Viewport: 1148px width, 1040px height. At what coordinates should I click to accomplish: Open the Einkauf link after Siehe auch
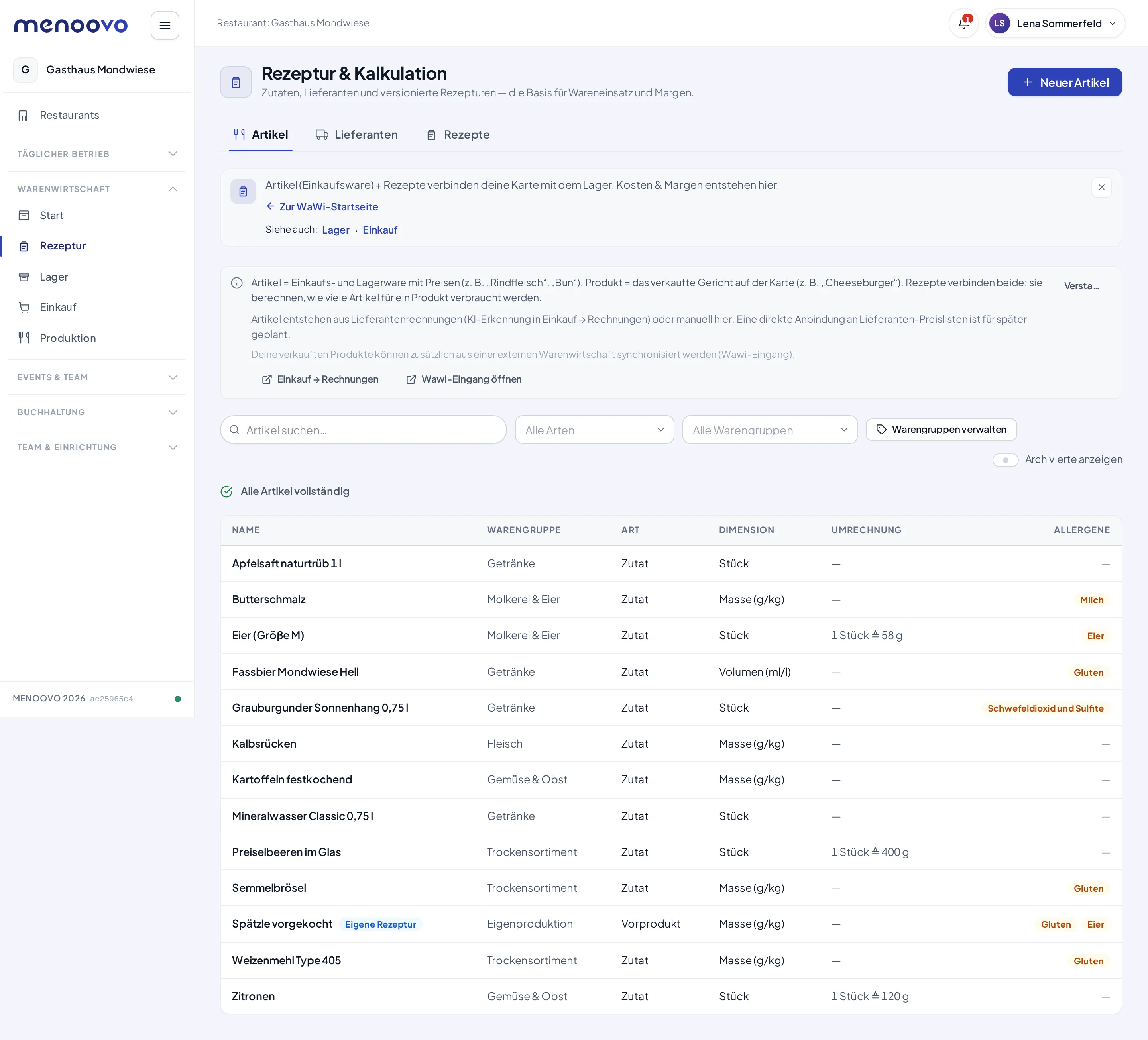pyautogui.click(x=380, y=230)
